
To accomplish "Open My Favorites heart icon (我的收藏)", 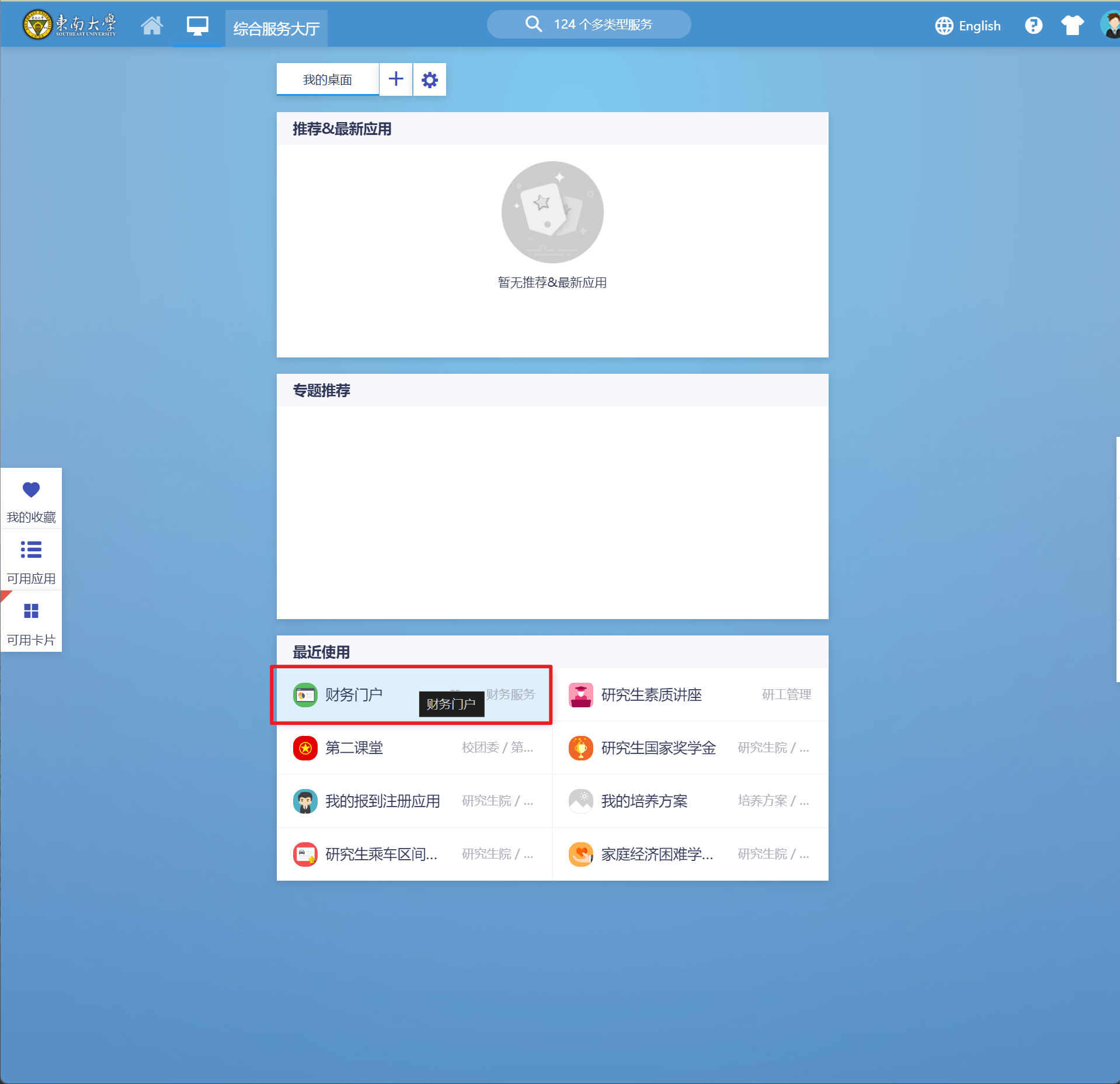I will 31,499.
